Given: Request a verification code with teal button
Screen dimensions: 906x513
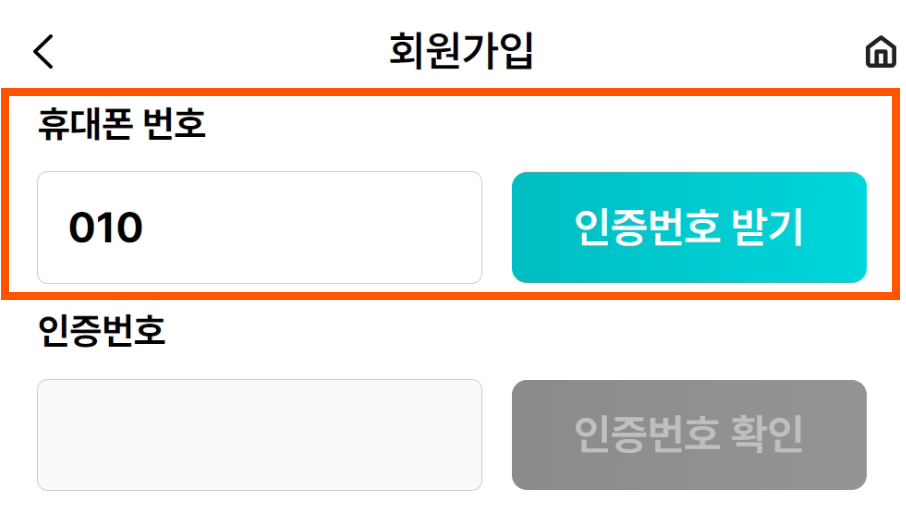Looking at the screenshot, I should [x=689, y=228].
